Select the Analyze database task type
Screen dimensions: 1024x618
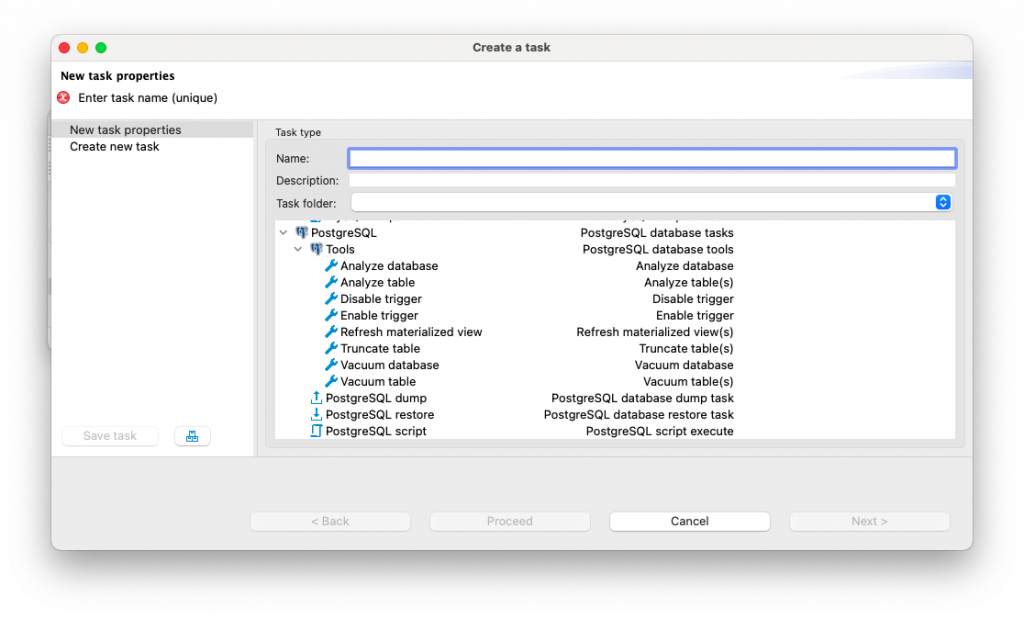click(389, 266)
